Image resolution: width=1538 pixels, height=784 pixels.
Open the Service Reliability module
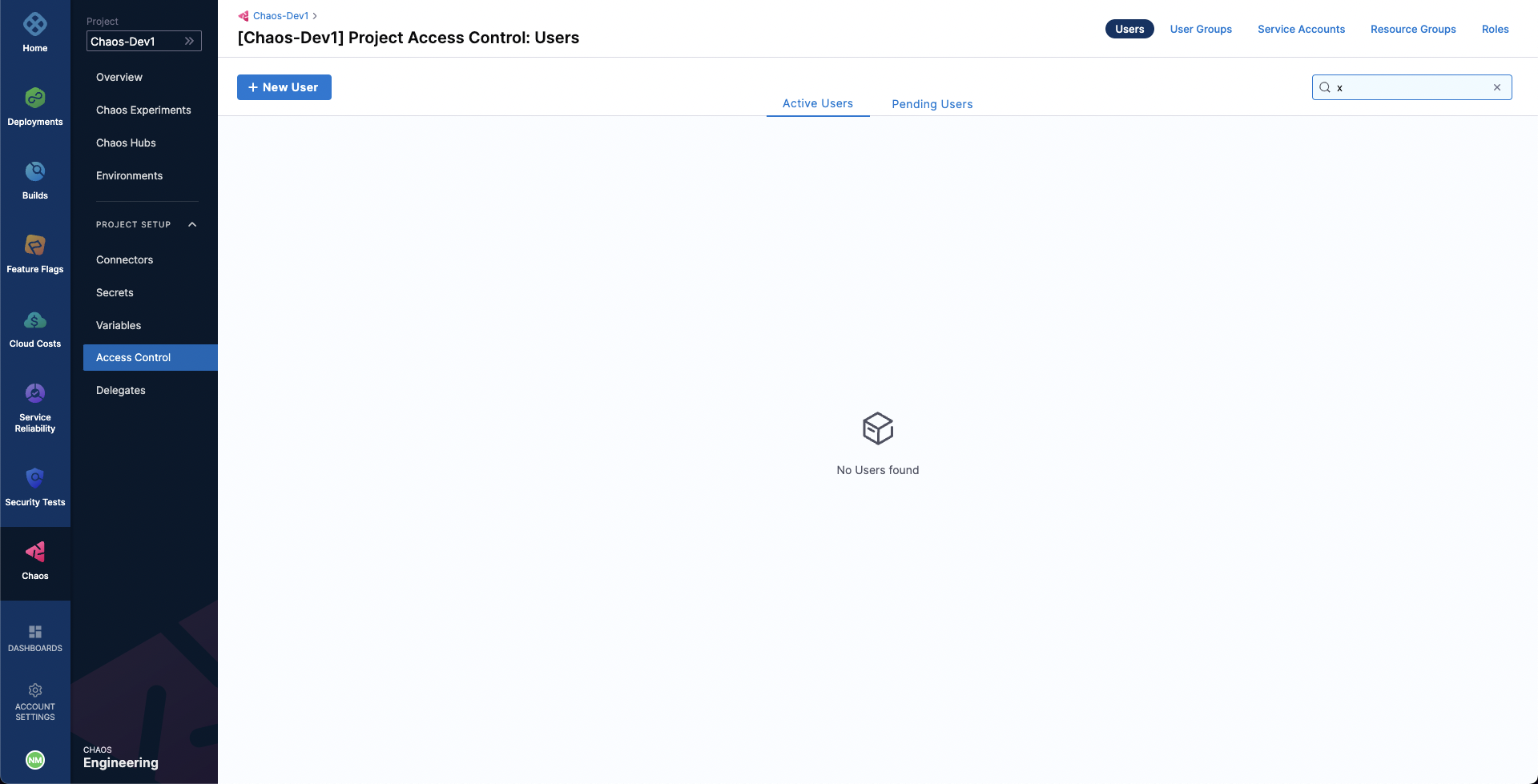click(35, 408)
